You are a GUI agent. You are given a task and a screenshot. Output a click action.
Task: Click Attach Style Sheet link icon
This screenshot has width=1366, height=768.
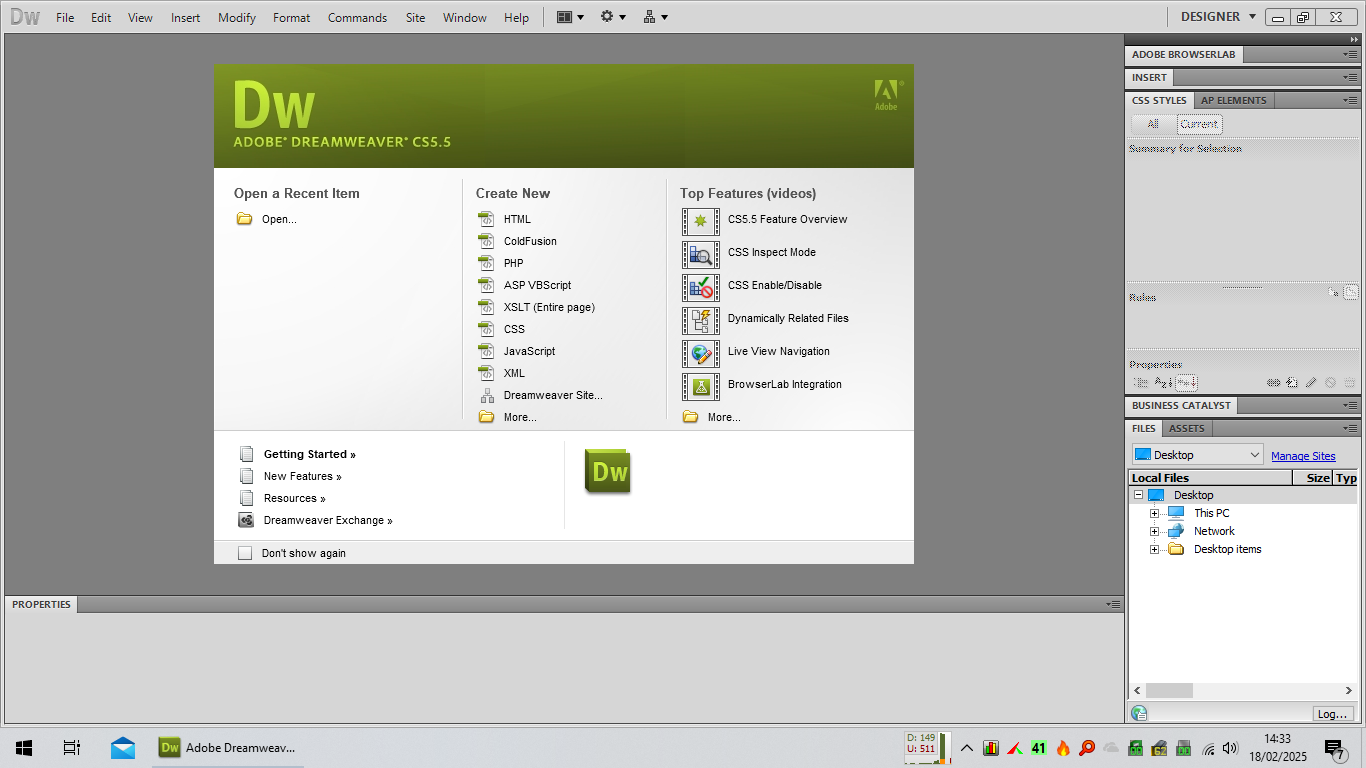[1274, 382]
